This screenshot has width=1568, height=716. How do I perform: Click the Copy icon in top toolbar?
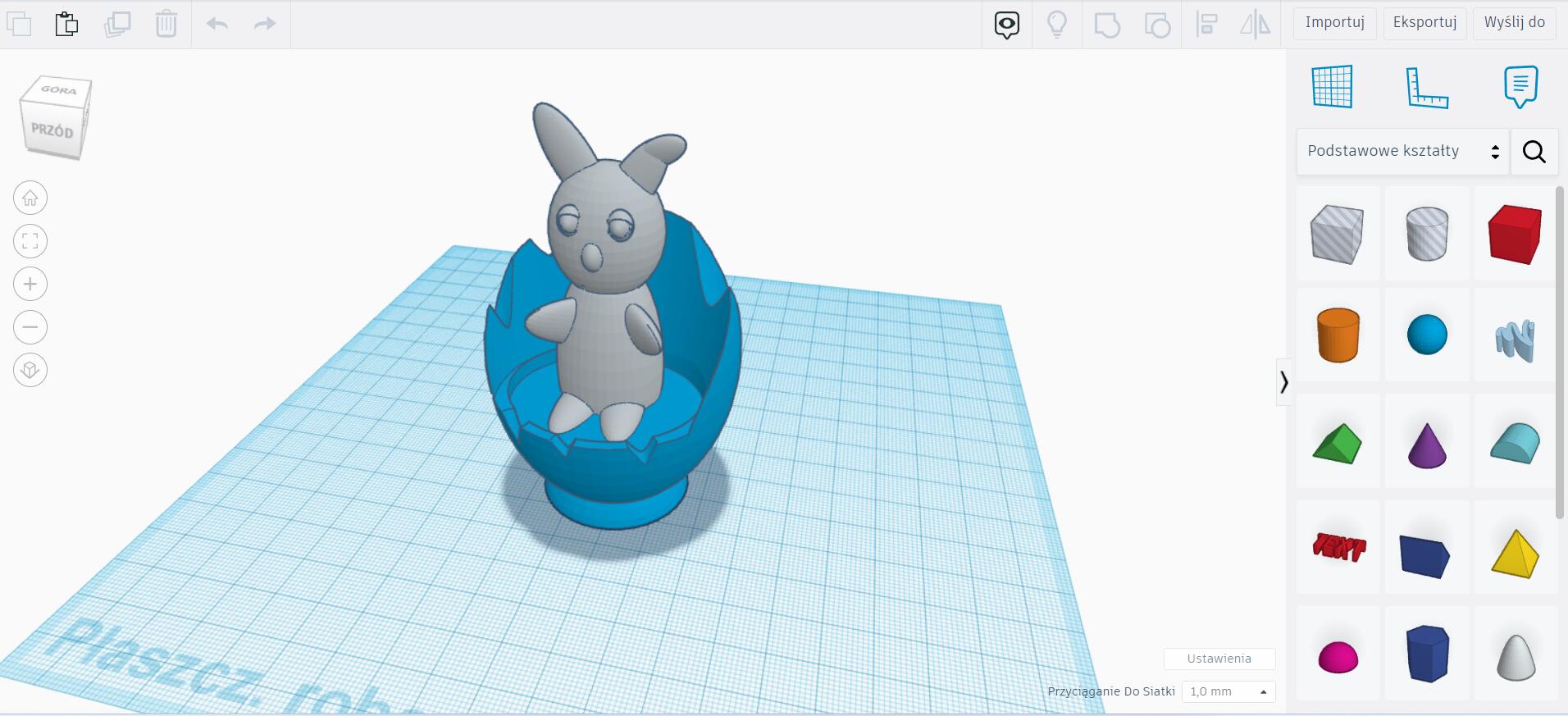[19, 24]
